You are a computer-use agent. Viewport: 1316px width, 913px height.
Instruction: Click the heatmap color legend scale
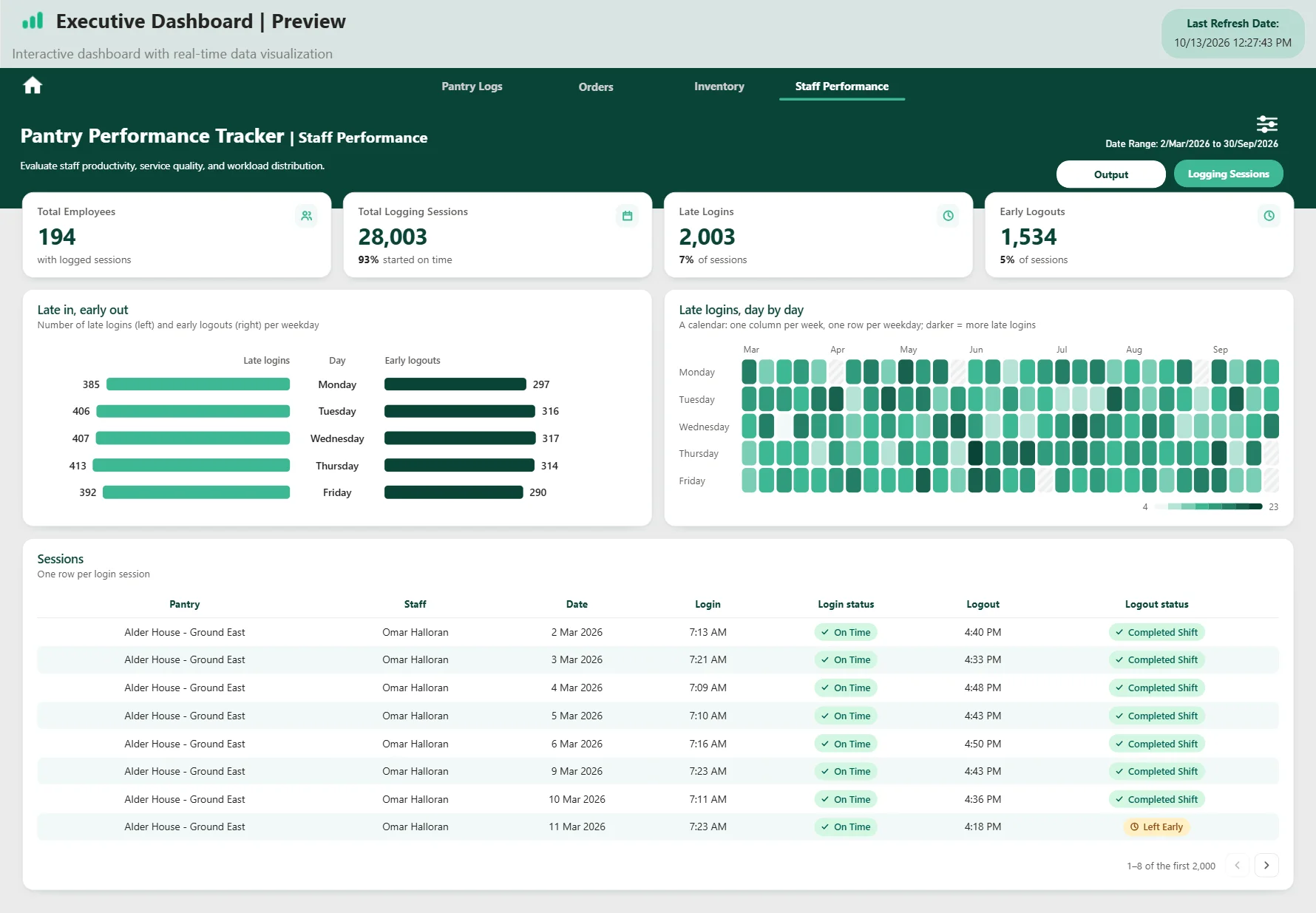1208,506
